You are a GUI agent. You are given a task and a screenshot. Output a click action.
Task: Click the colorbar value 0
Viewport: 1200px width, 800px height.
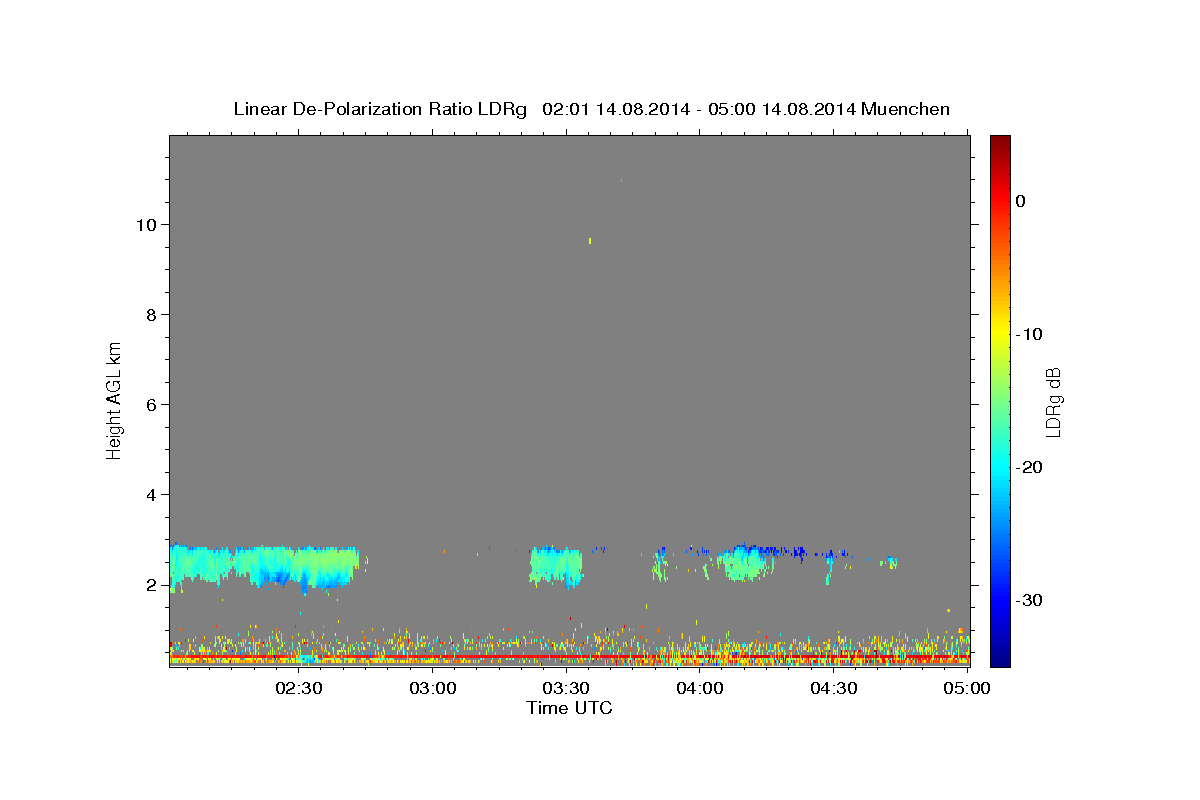1020,201
